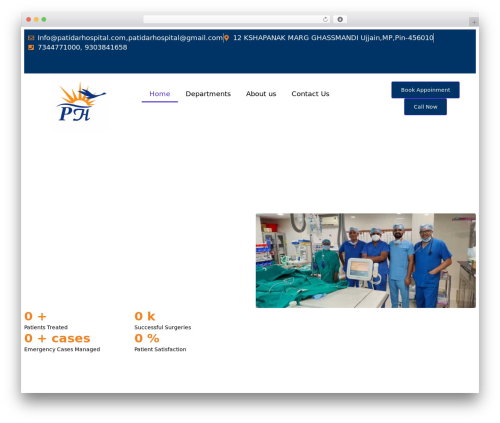Click the yellow minimize window button
Viewport: 500px width, 423px height.
click(36, 19)
